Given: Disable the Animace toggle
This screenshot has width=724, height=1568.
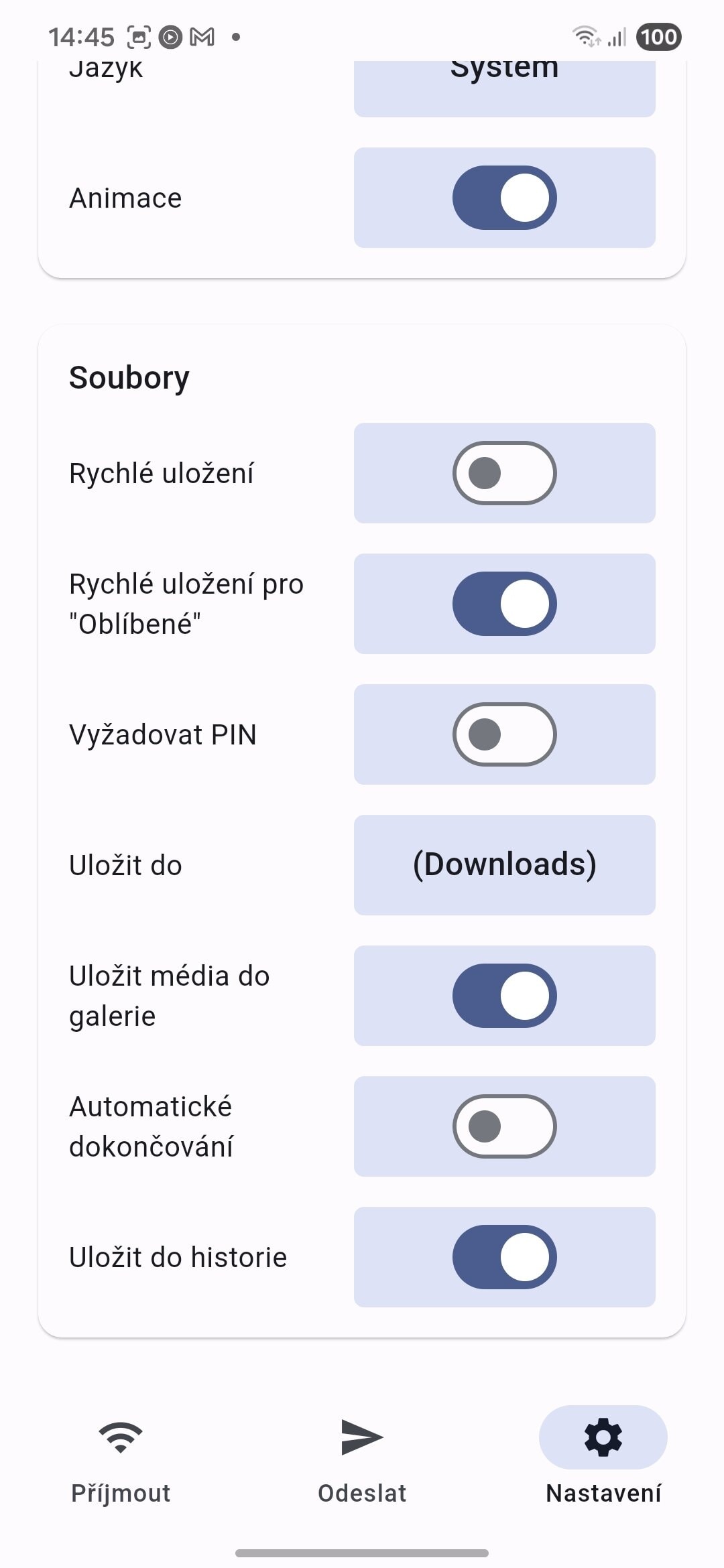Looking at the screenshot, I should click(504, 198).
